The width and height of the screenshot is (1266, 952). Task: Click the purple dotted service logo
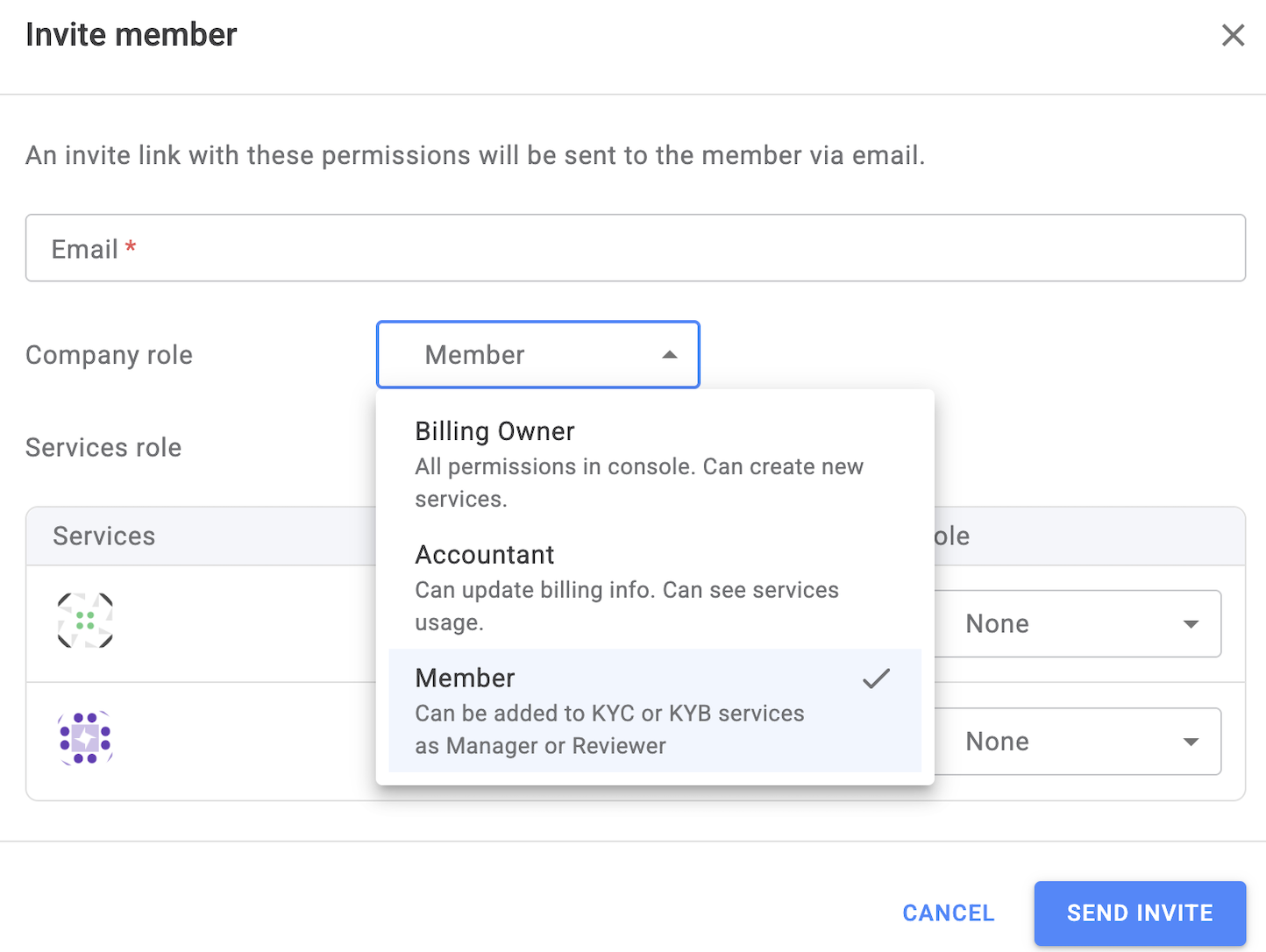point(85,738)
